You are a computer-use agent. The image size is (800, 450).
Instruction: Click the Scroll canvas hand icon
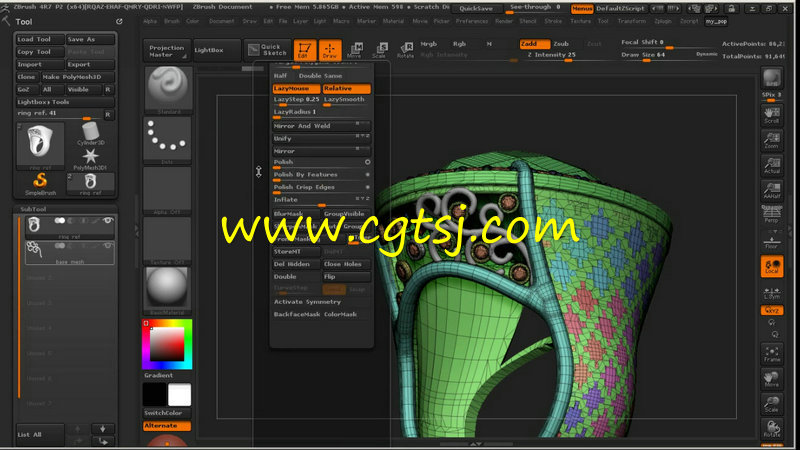(x=772, y=115)
